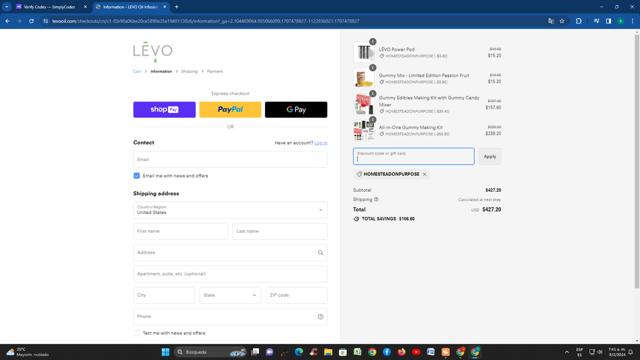Reload the page with the refresh icon
Viewport: 640px width, 360px height.
(x=31, y=21)
